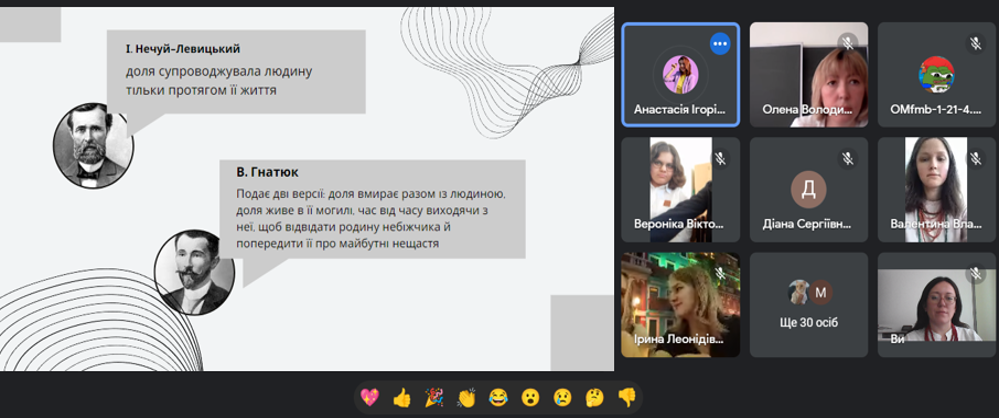999x418 pixels.
Task: Click muted mic icon on Вероніка Вікто tile
Action: (x=720, y=158)
